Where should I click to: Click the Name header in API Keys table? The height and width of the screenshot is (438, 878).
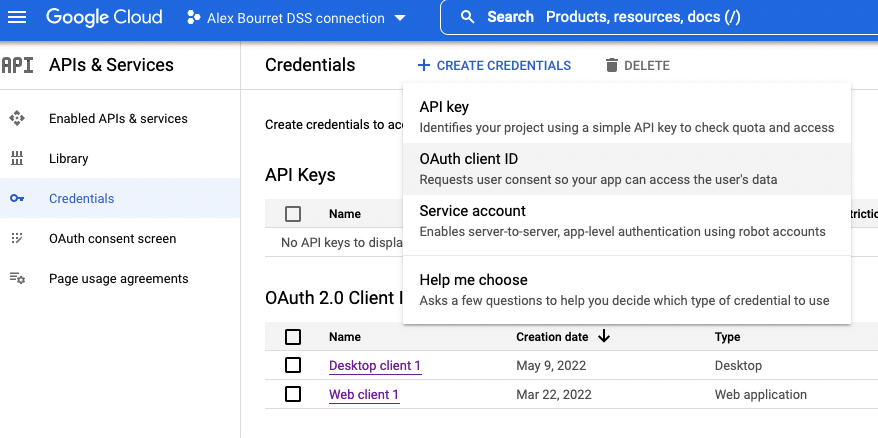coord(345,214)
